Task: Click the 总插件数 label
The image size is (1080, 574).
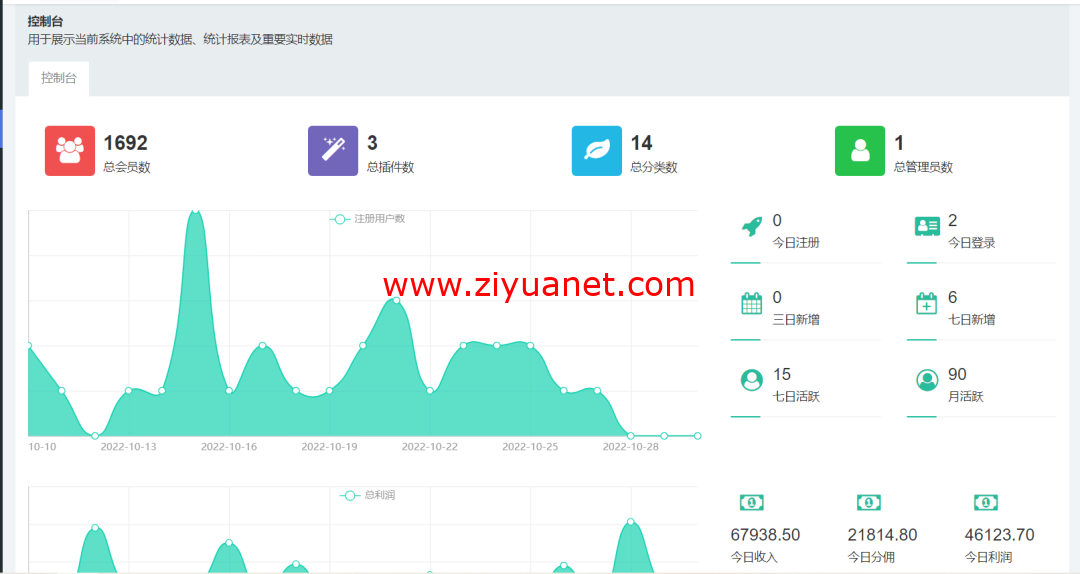Action: [391, 167]
